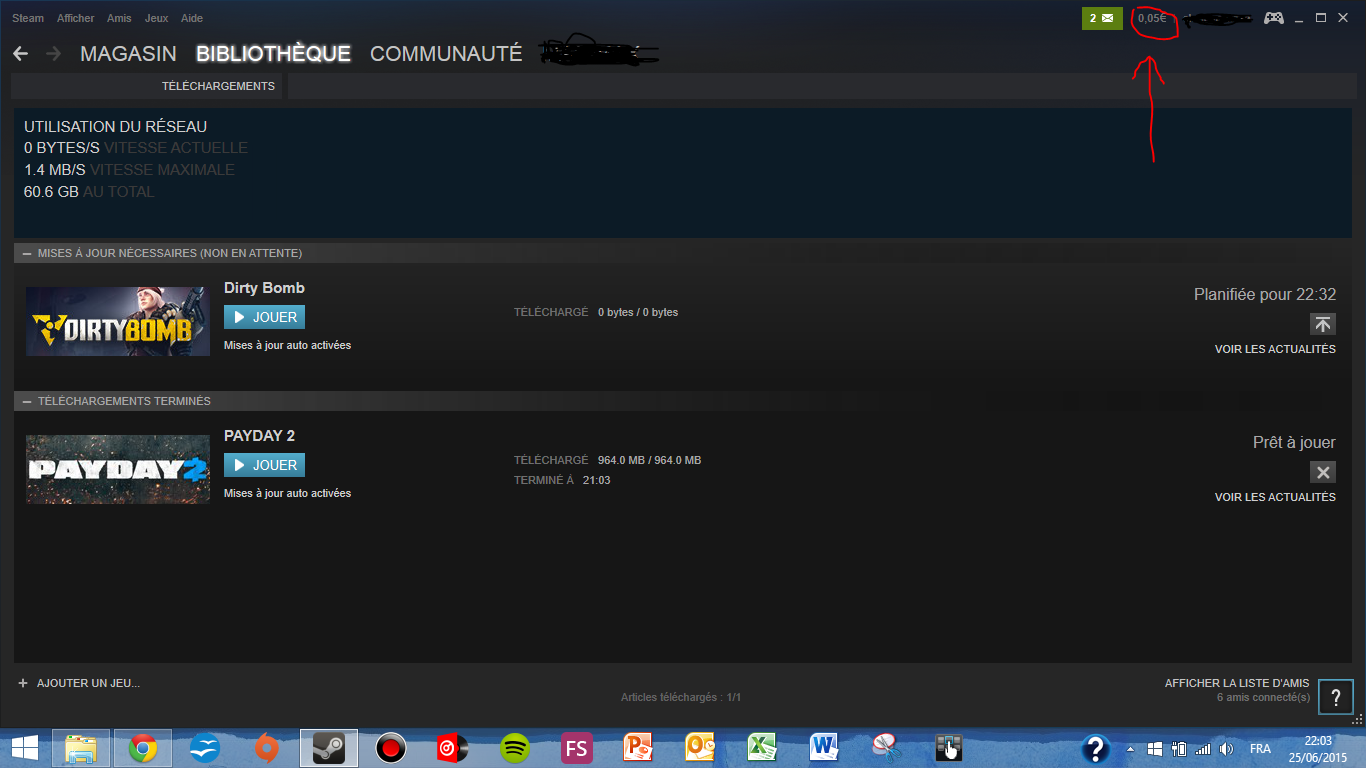This screenshot has height=768, width=1366.
Task: Open the volume control in system tray
Action: [1226, 748]
